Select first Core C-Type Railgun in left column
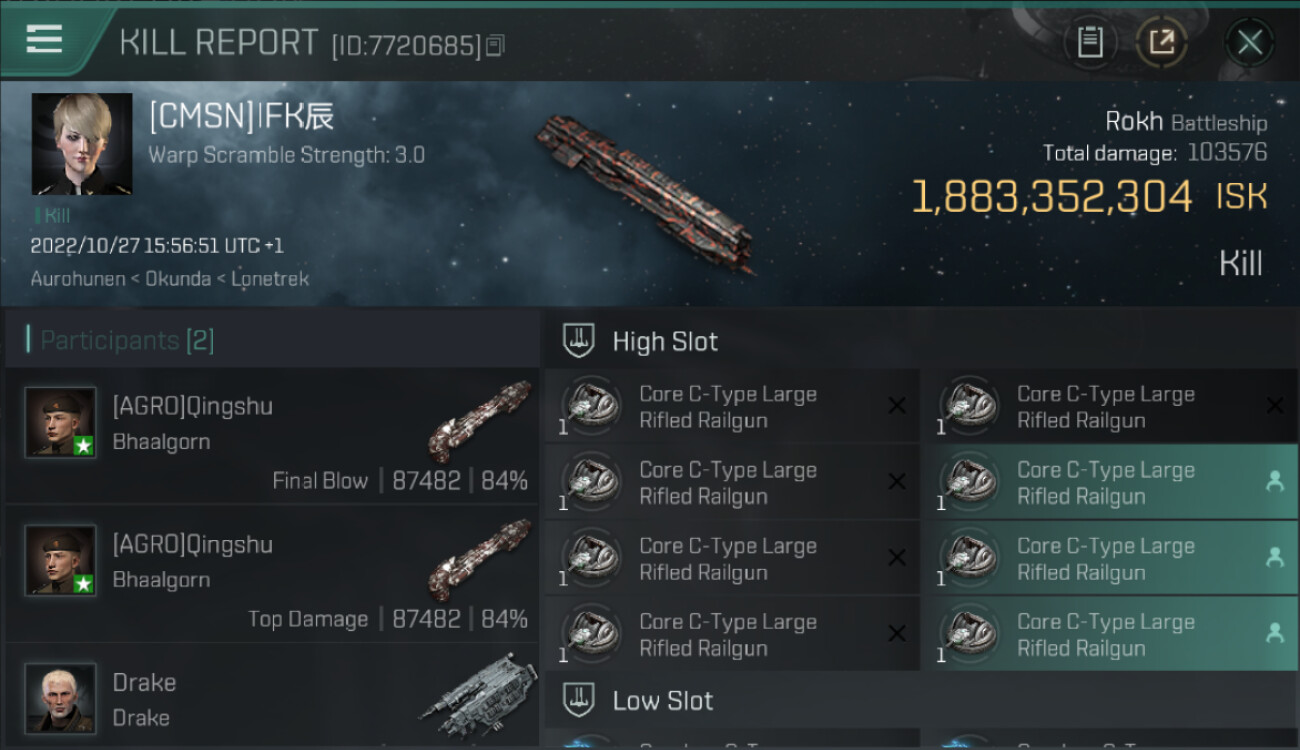Screen dimensions: 1300x750 point(731,407)
